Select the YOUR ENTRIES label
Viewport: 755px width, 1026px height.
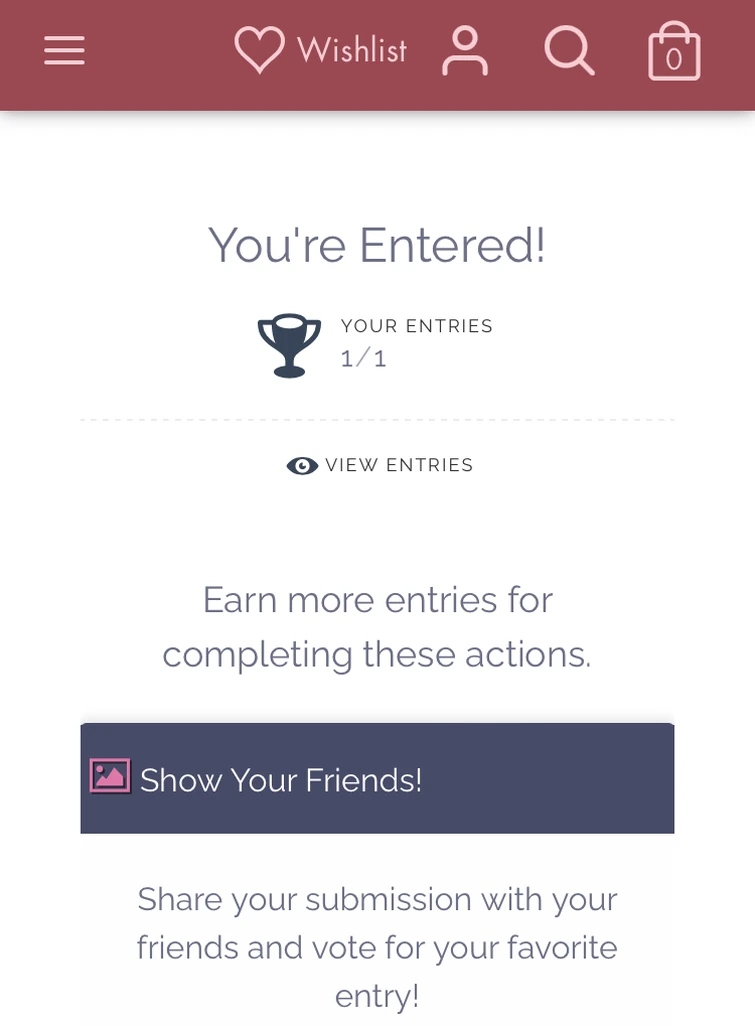[x=416, y=326]
